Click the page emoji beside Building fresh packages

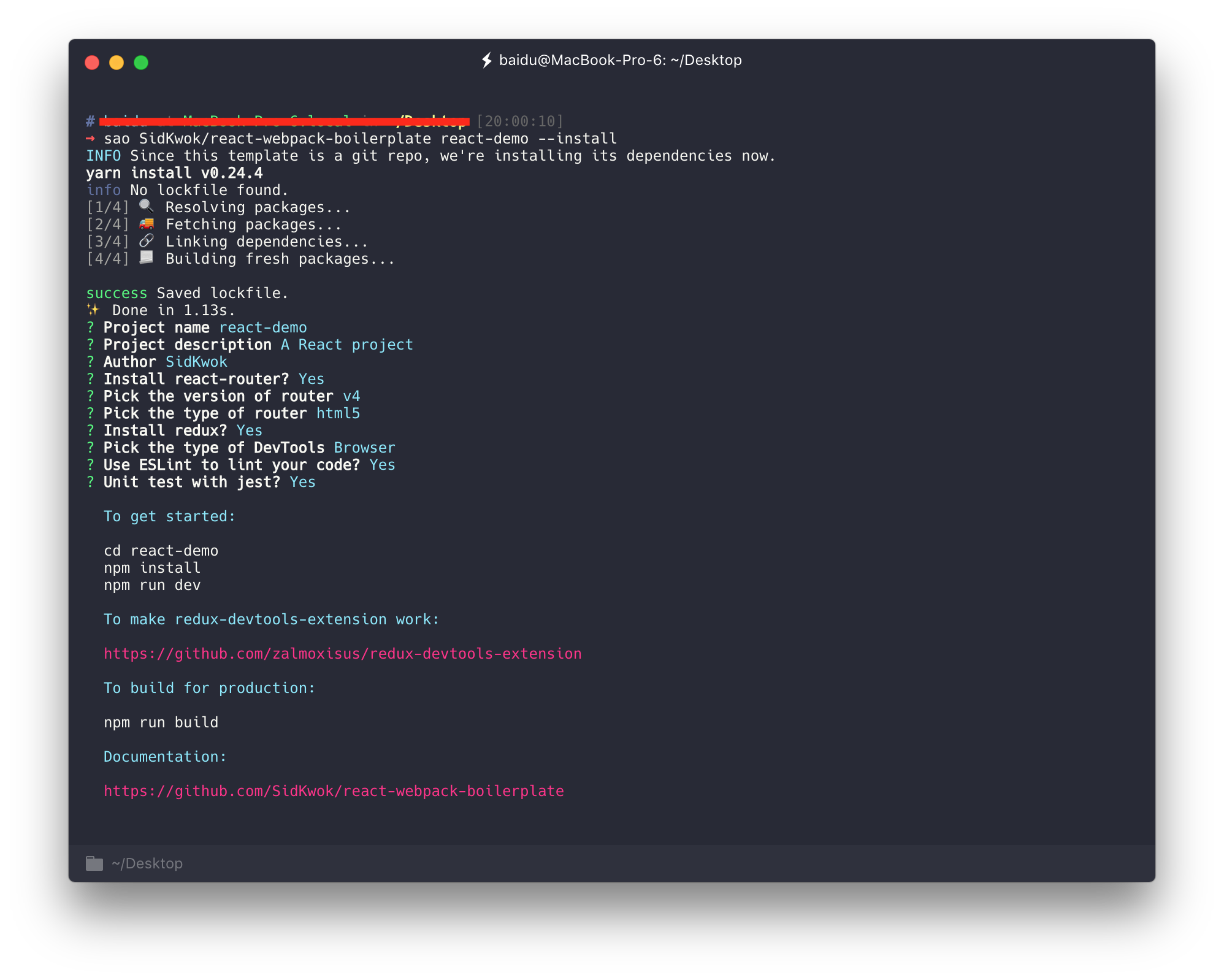[x=146, y=258]
